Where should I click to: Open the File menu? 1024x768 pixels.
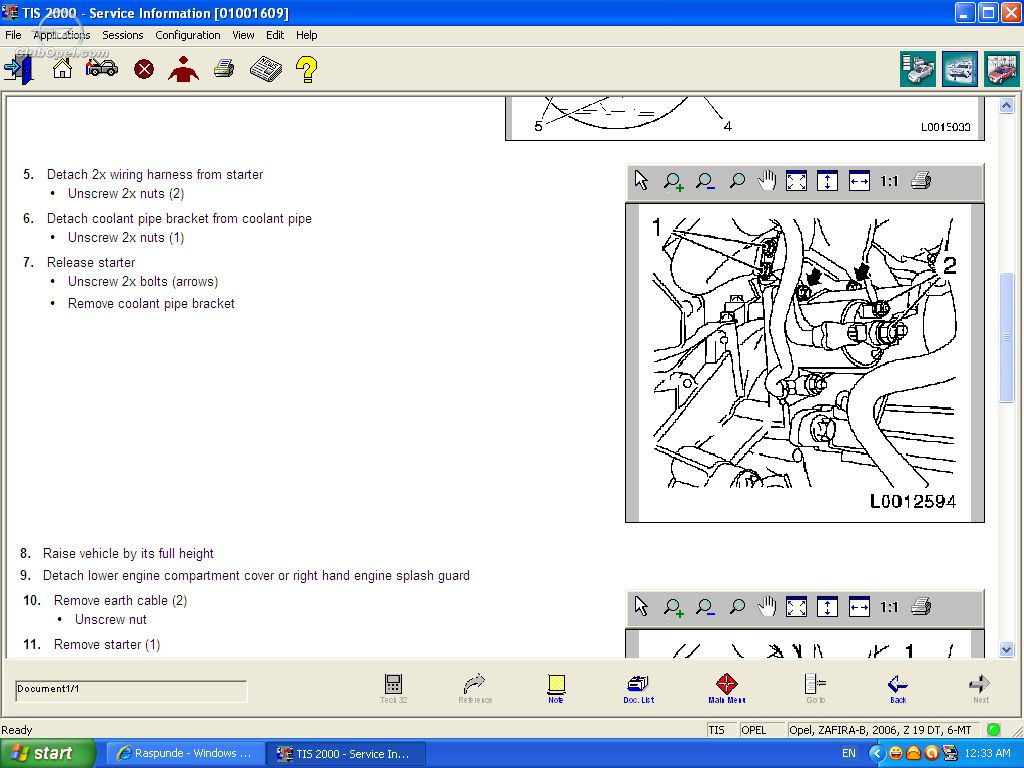coord(13,35)
